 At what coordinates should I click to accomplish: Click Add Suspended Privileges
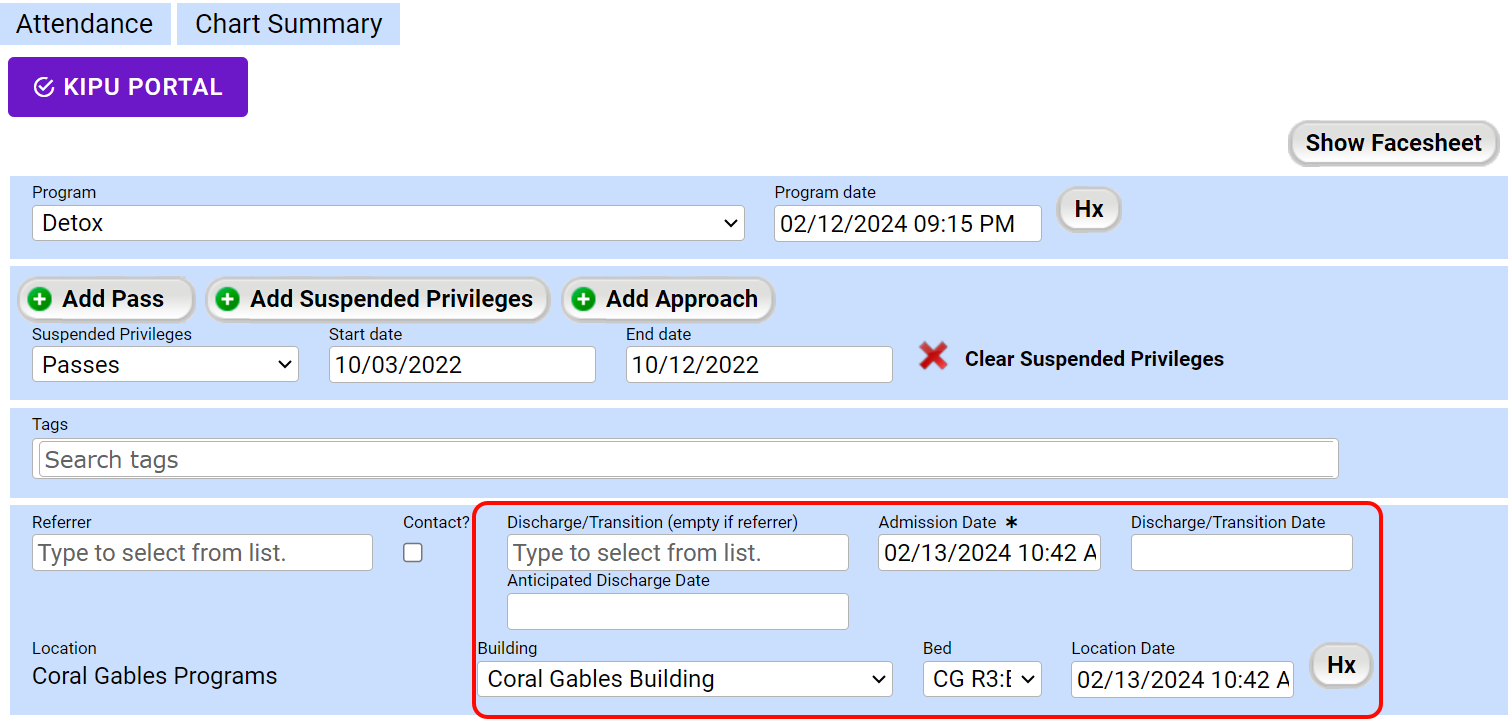(x=378, y=299)
